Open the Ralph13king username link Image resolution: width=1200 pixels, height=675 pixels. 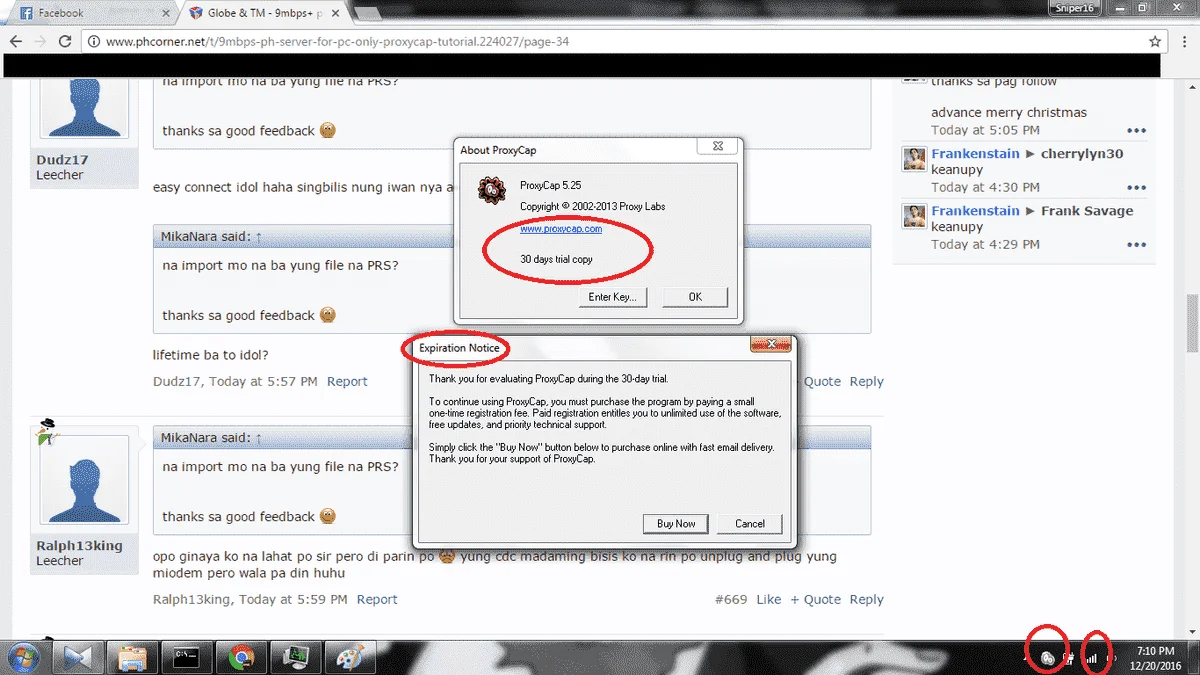pyautogui.click(x=80, y=545)
